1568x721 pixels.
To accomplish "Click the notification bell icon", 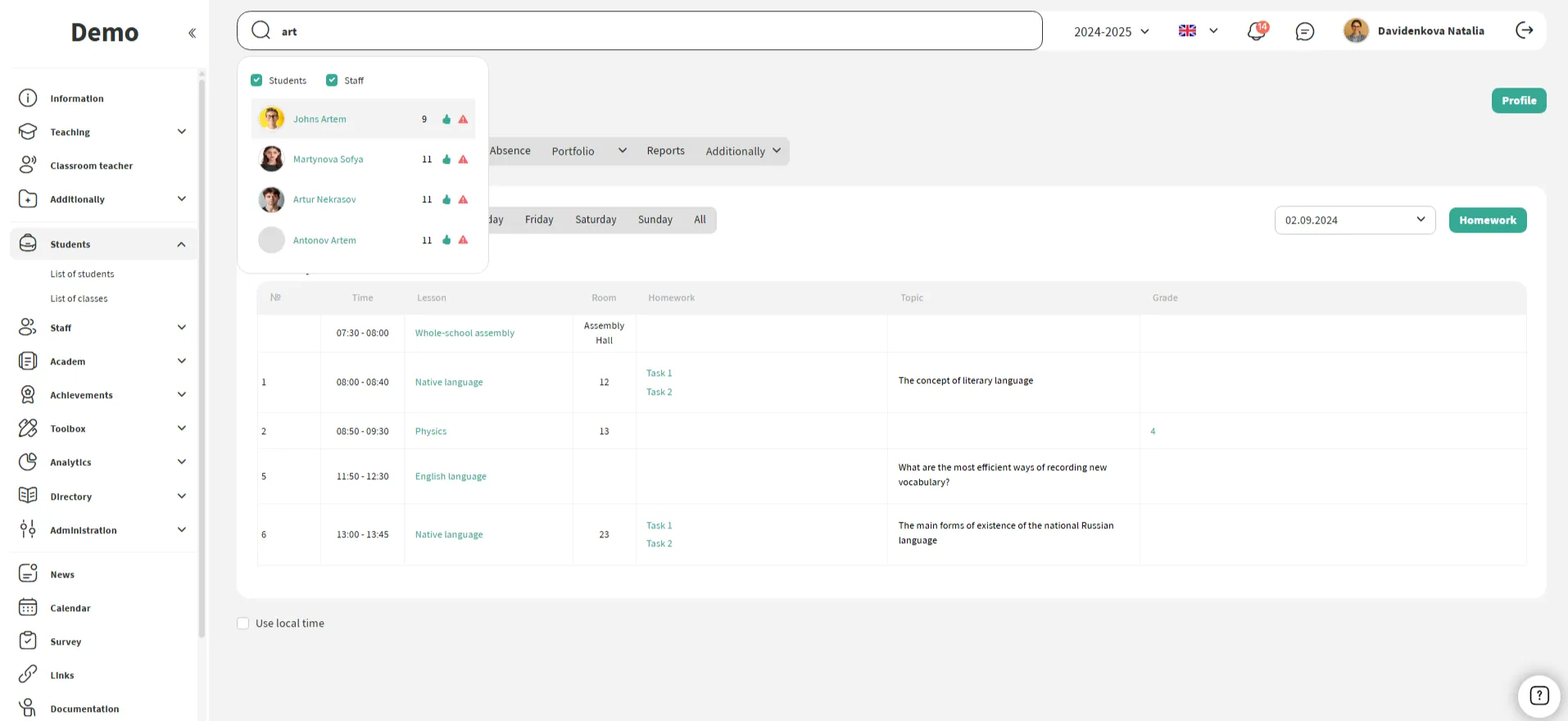I will click(x=1256, y=31).
